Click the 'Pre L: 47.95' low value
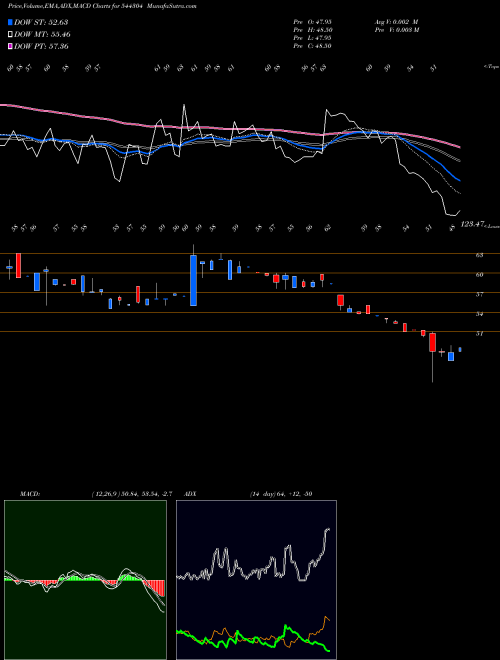The image size is (500, 660). pos(312,38)
